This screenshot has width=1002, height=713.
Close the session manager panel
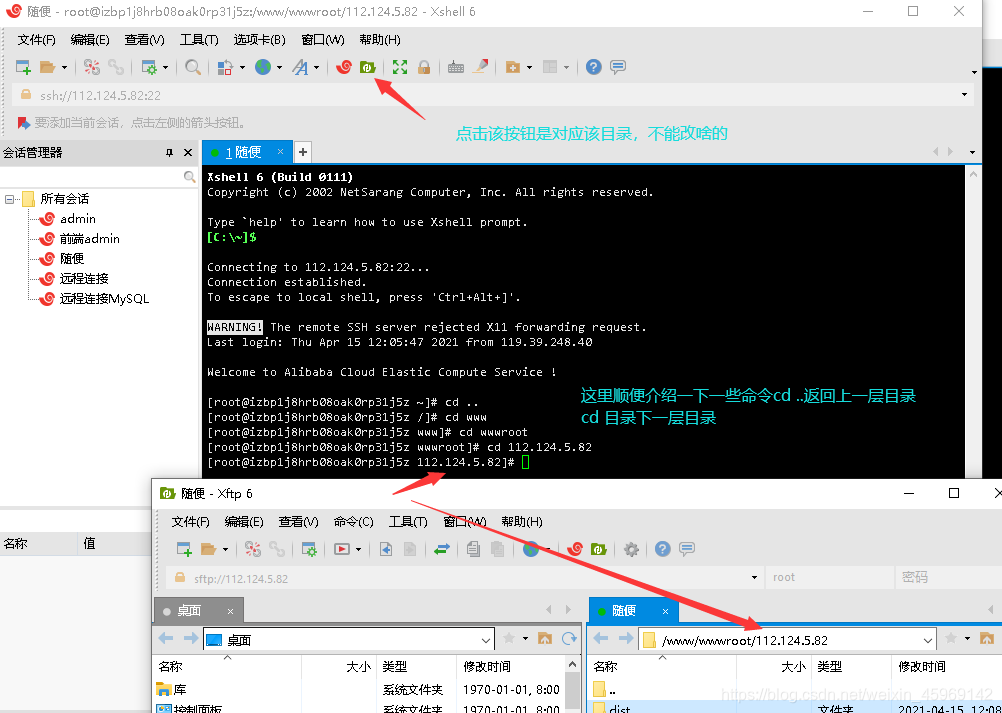[x=188, y=153]
